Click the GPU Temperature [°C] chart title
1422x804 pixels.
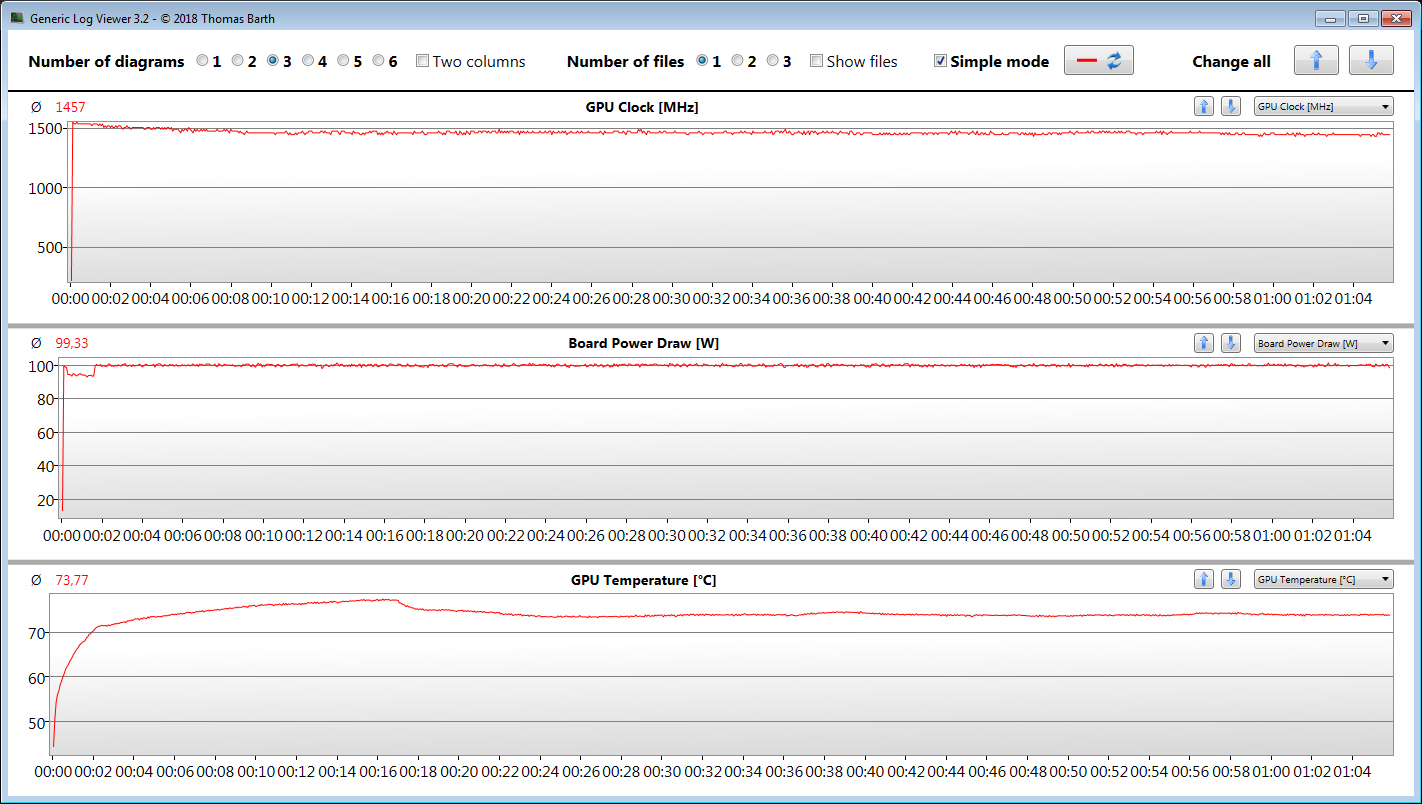[643, 580]
